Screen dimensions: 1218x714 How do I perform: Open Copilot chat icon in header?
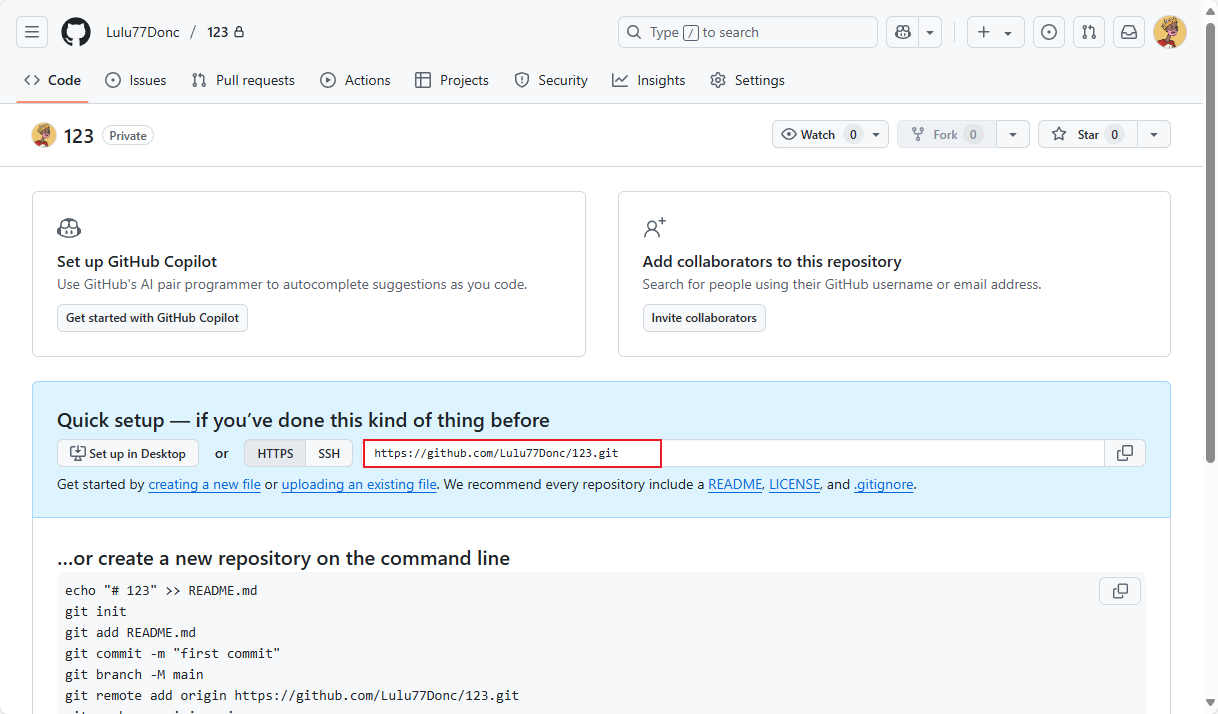tap(903, 32)
